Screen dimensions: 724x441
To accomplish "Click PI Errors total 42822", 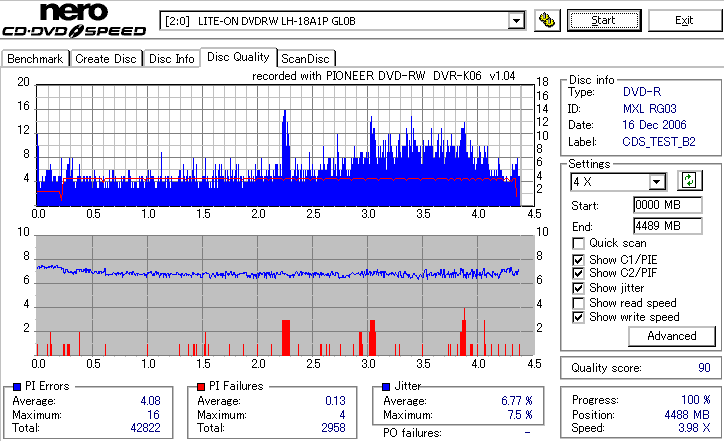I will [x=145, y=428].
